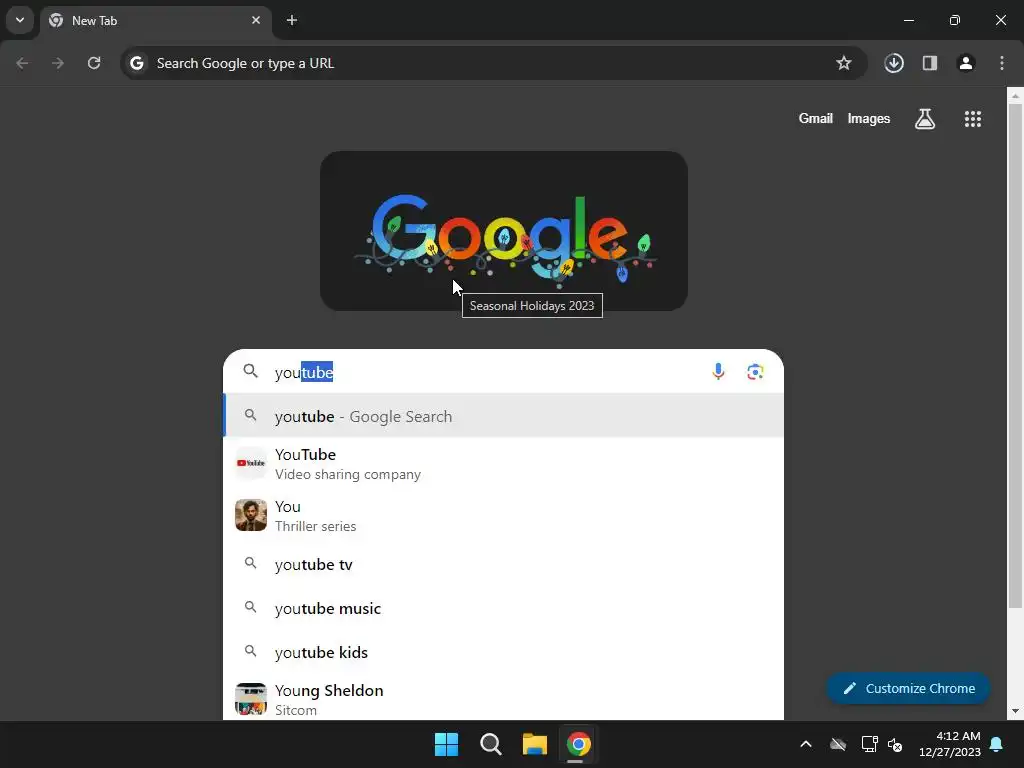
Task: Open the profile avatar menu
Action: point(966,63)
